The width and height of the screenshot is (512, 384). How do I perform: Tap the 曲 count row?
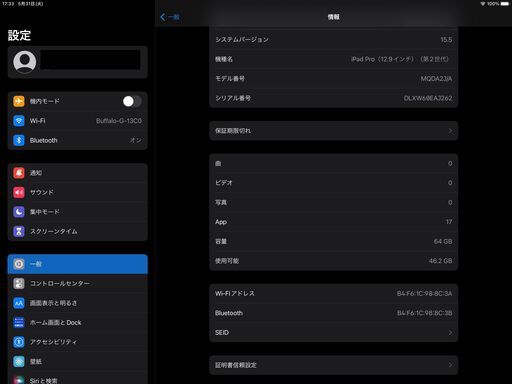334,163
